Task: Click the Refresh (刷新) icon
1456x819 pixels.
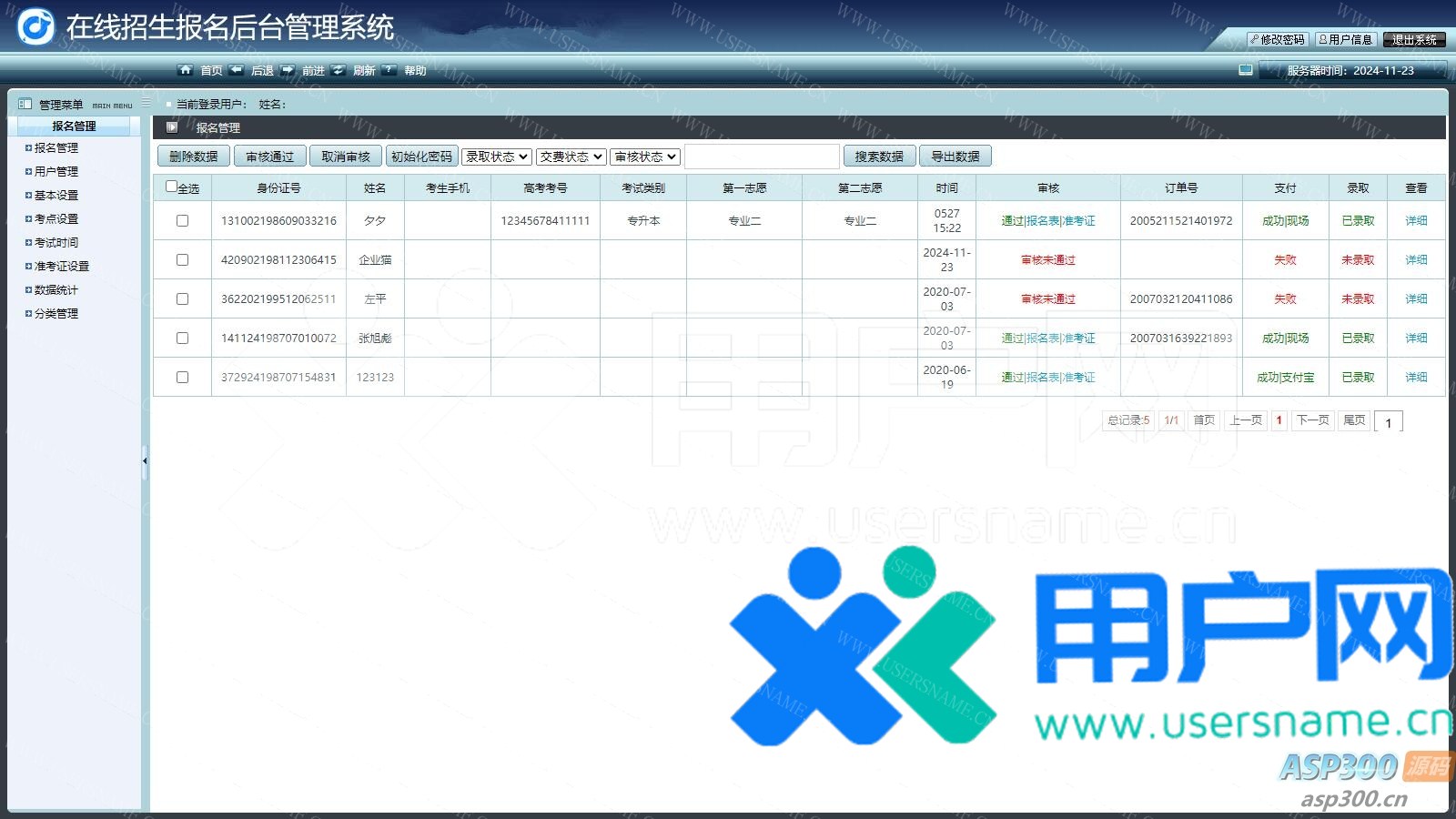Action: coord(339,70)
